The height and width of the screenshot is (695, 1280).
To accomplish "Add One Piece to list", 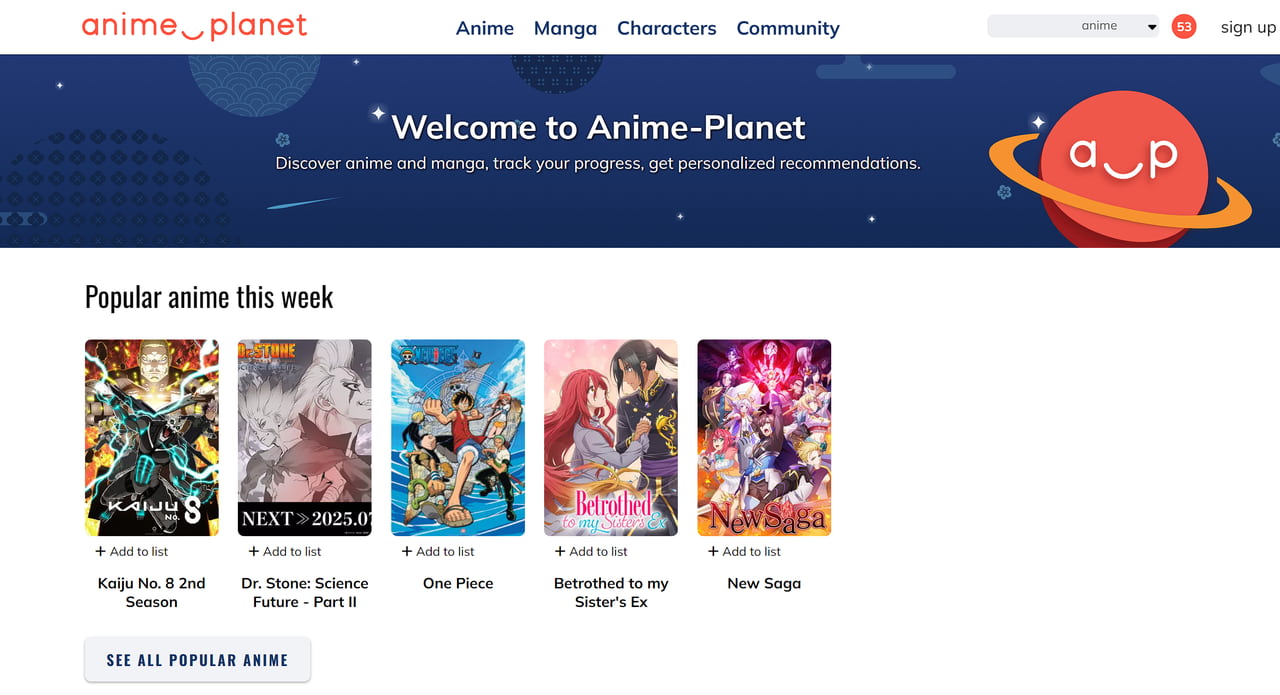I will 438,551.
